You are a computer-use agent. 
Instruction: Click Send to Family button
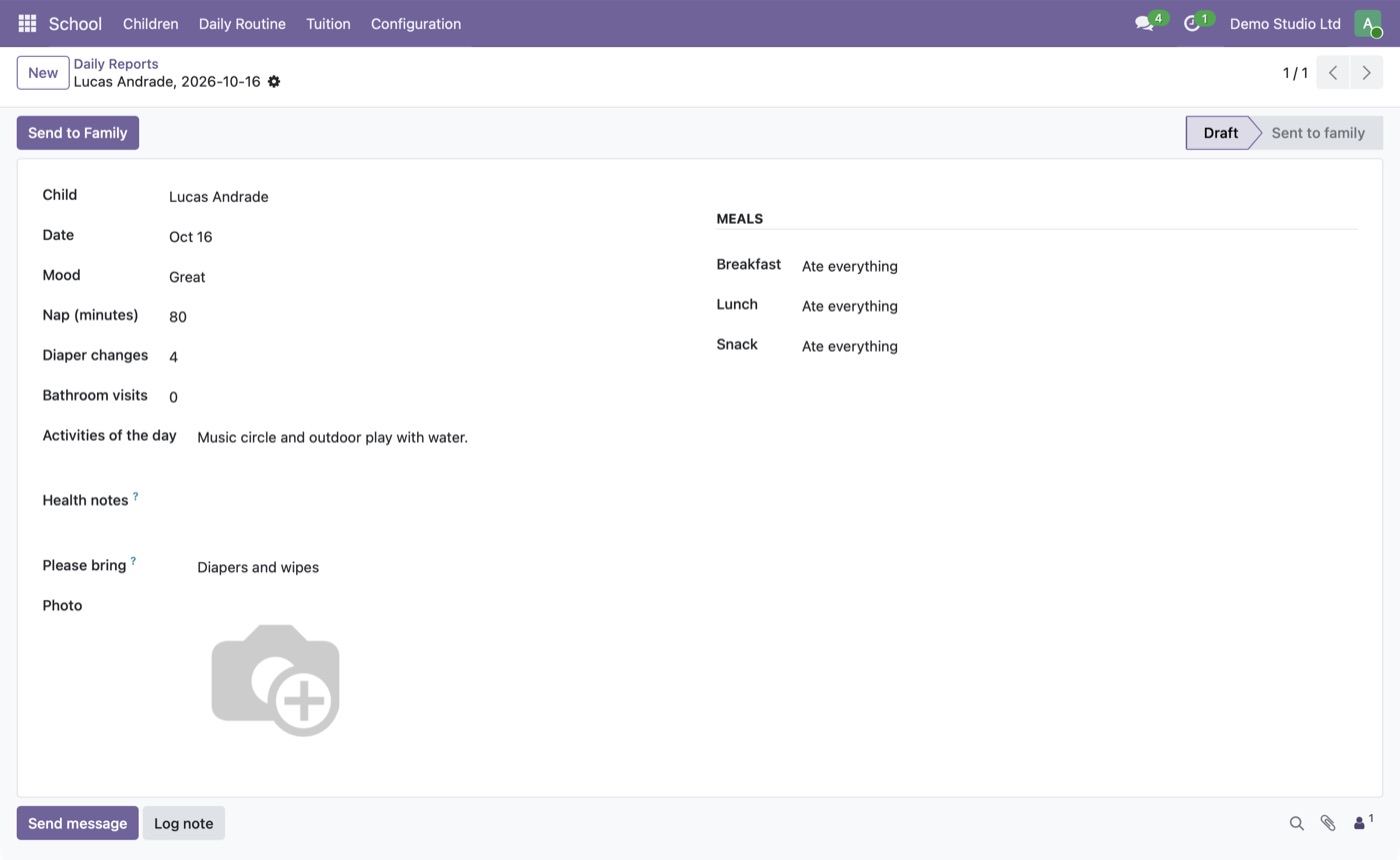click(x=78, y=133)
